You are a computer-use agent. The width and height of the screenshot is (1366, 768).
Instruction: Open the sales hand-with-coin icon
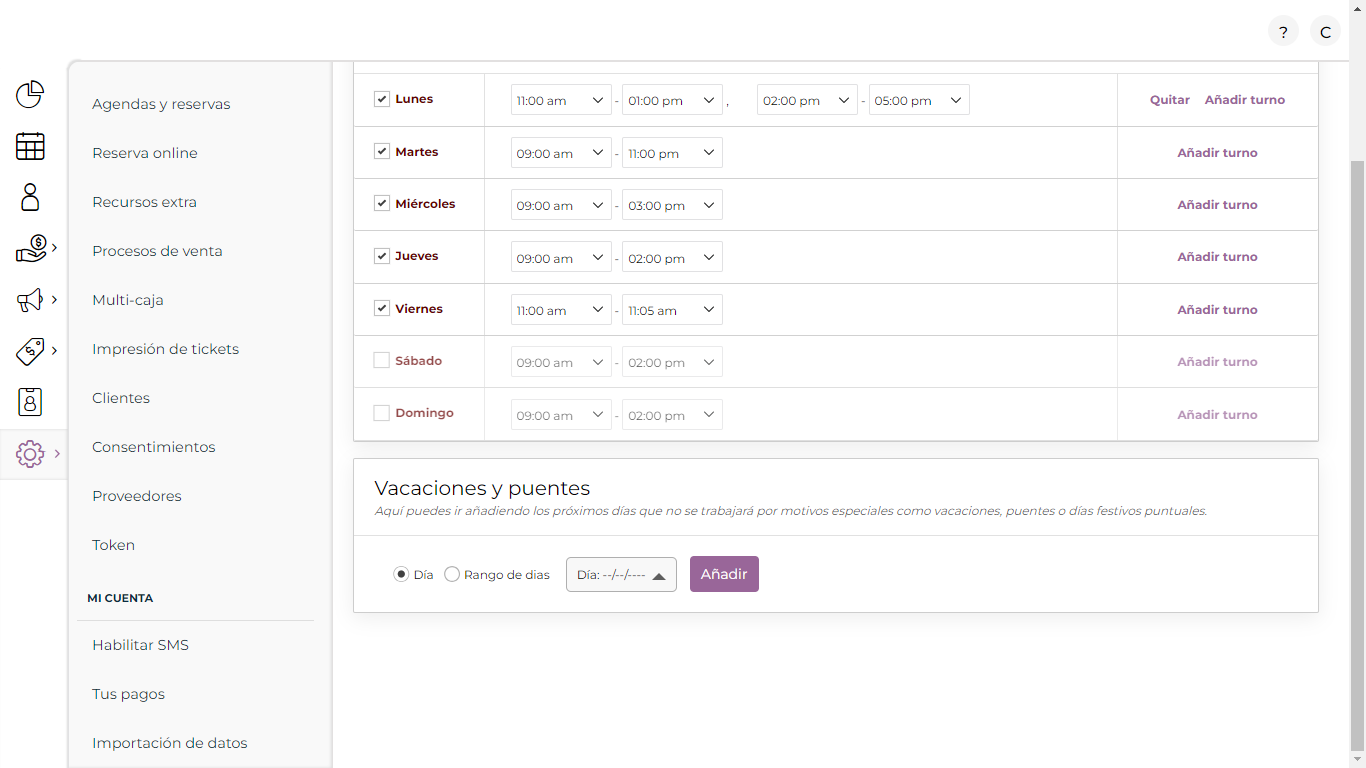31,248
